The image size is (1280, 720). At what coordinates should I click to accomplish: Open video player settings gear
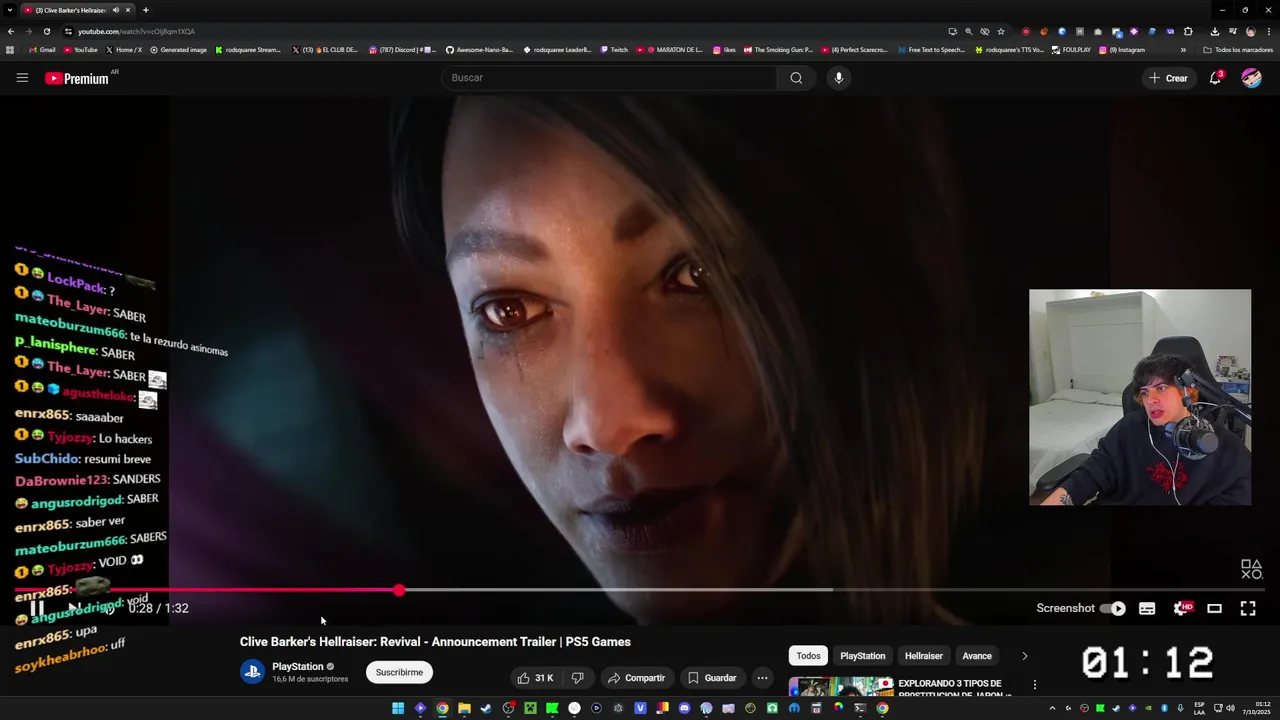tap(1181, 608)
